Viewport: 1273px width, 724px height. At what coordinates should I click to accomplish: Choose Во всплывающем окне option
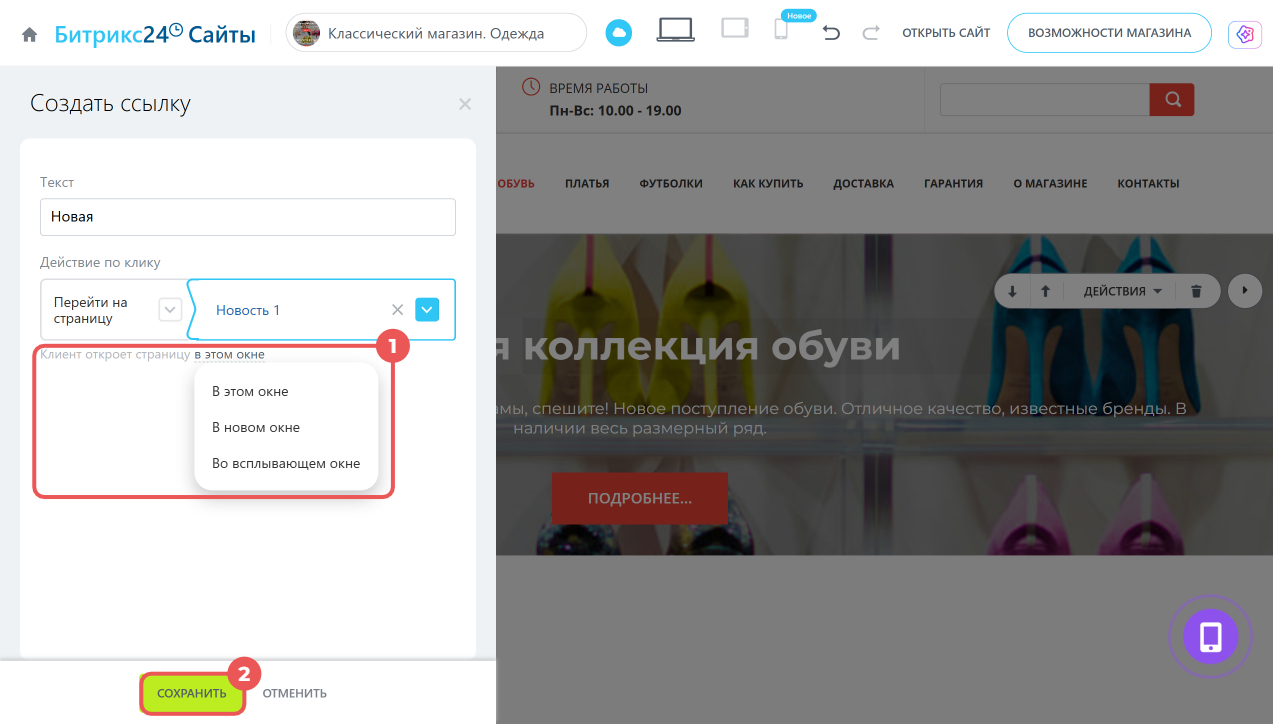click(x=286, y=463)
